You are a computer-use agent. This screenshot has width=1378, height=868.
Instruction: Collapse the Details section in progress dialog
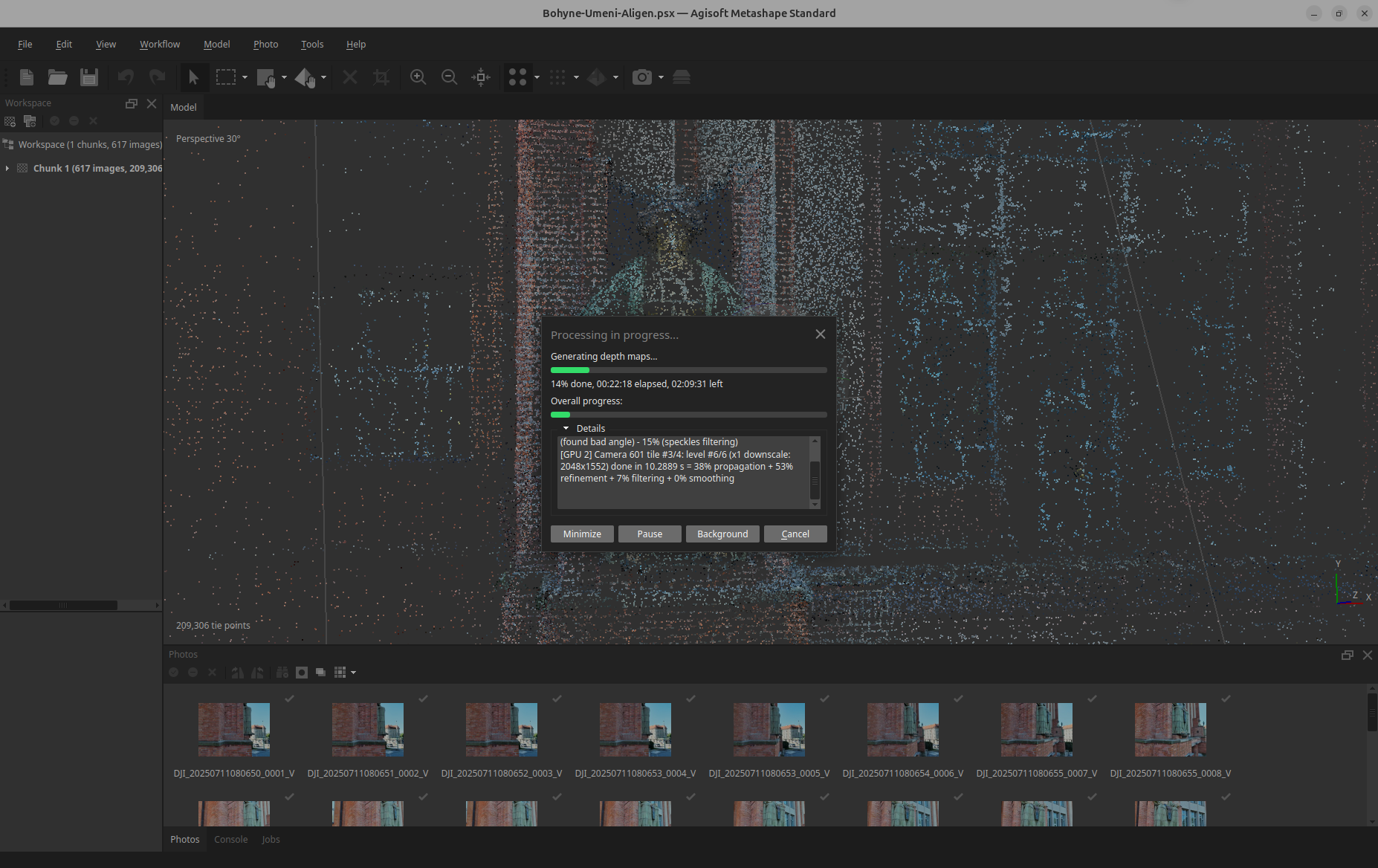coord(566,429)
